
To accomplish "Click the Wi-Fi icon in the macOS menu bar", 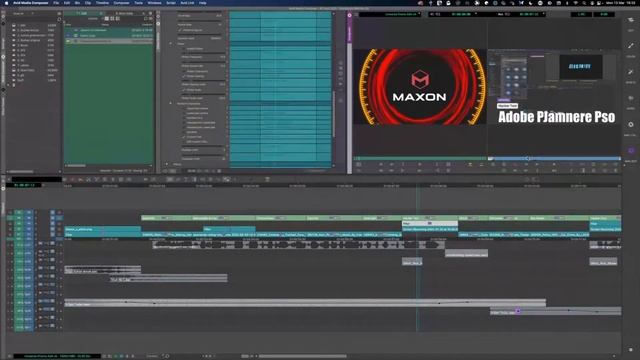I will [576, 3].
